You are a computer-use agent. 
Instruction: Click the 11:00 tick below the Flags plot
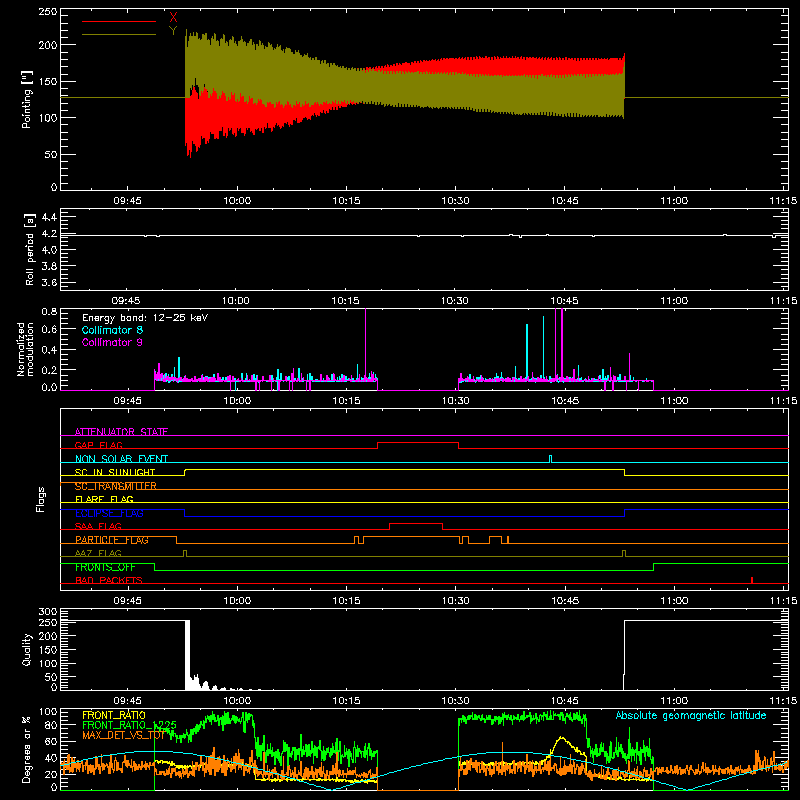point(674,601)
